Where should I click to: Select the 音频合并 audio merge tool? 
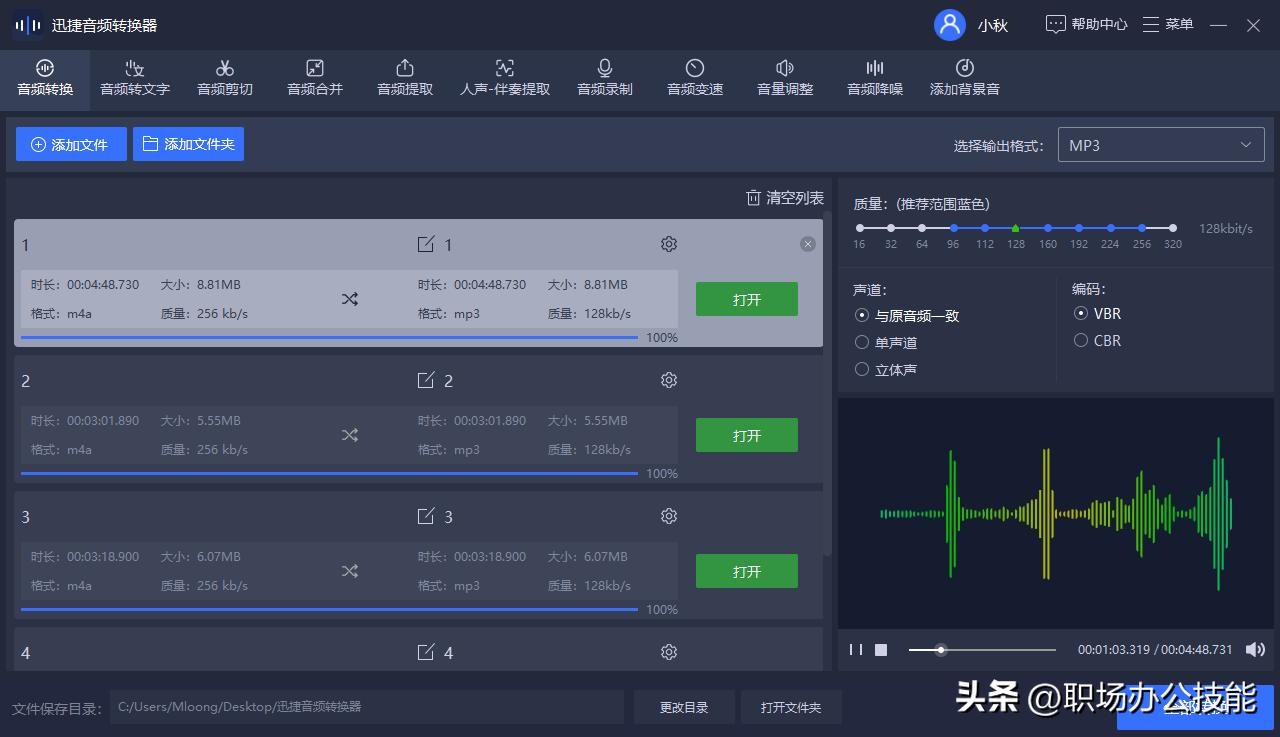315,77
